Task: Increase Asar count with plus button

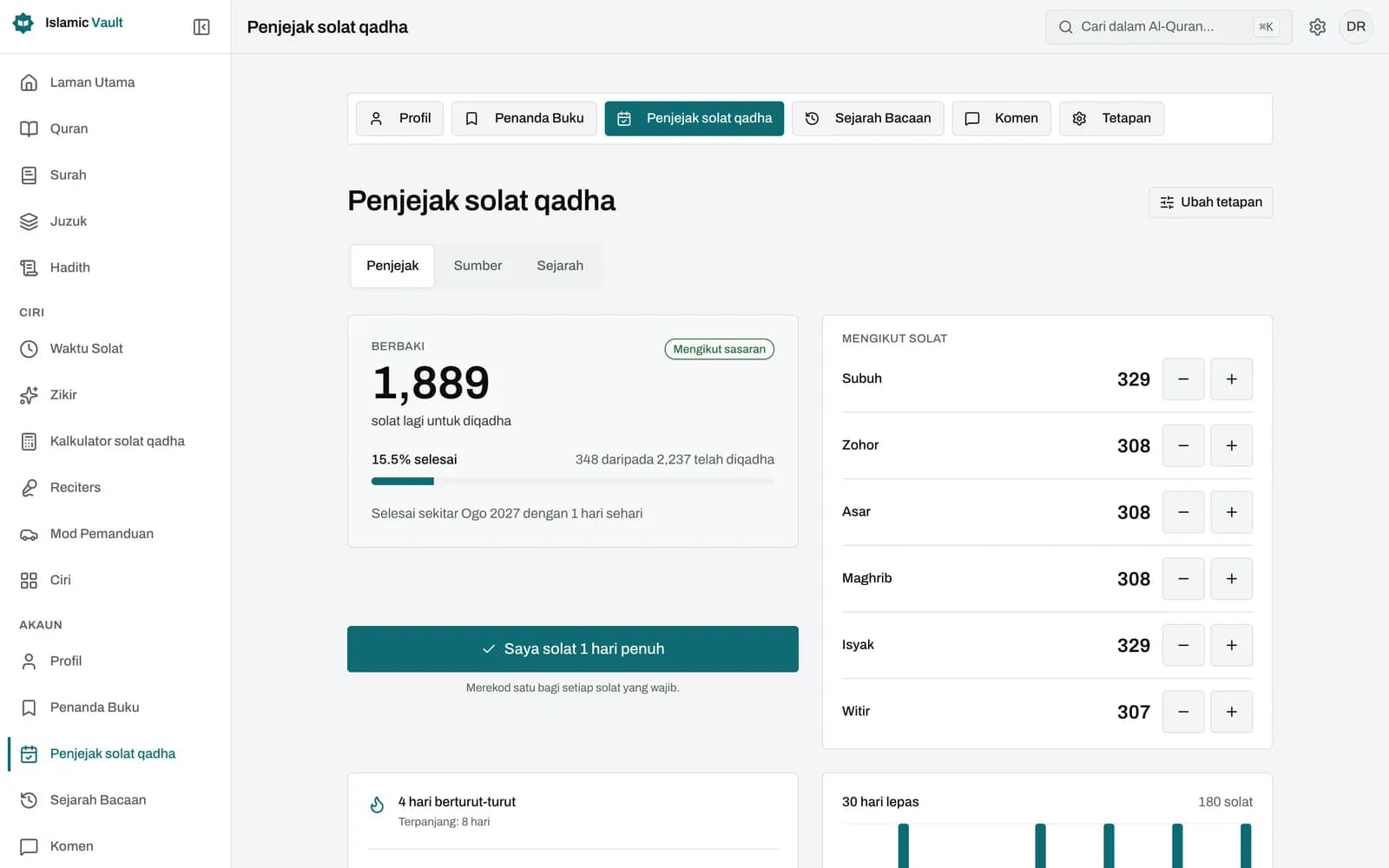Action: pos(1231,512)
